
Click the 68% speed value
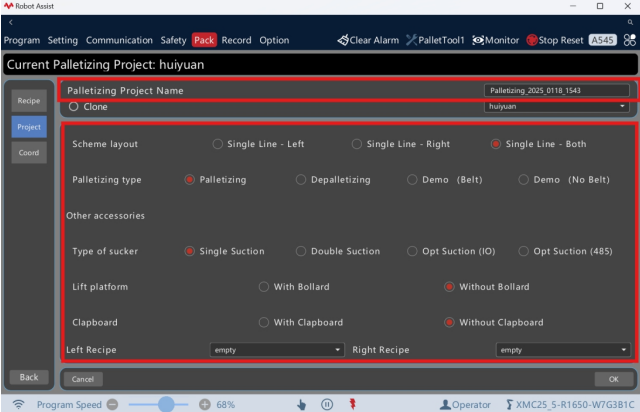(226, 405)
